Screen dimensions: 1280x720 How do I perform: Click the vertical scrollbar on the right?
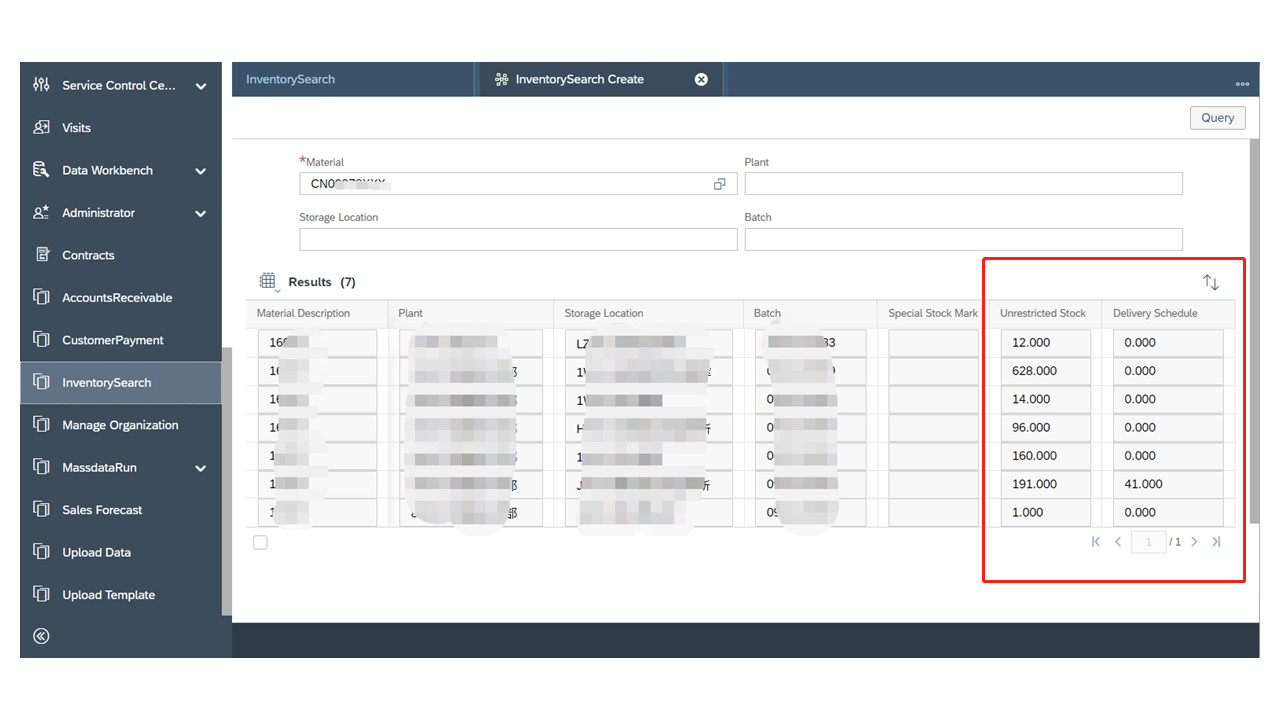[x=1254, y=330]
